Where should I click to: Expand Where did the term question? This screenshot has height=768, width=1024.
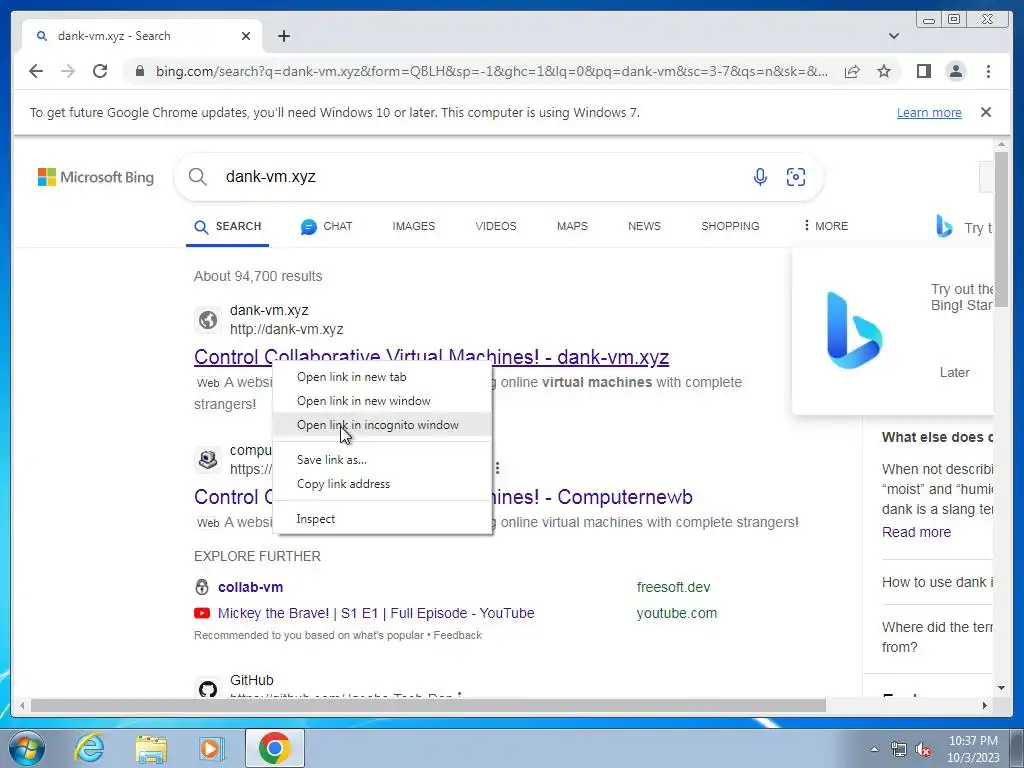(937, 637)
